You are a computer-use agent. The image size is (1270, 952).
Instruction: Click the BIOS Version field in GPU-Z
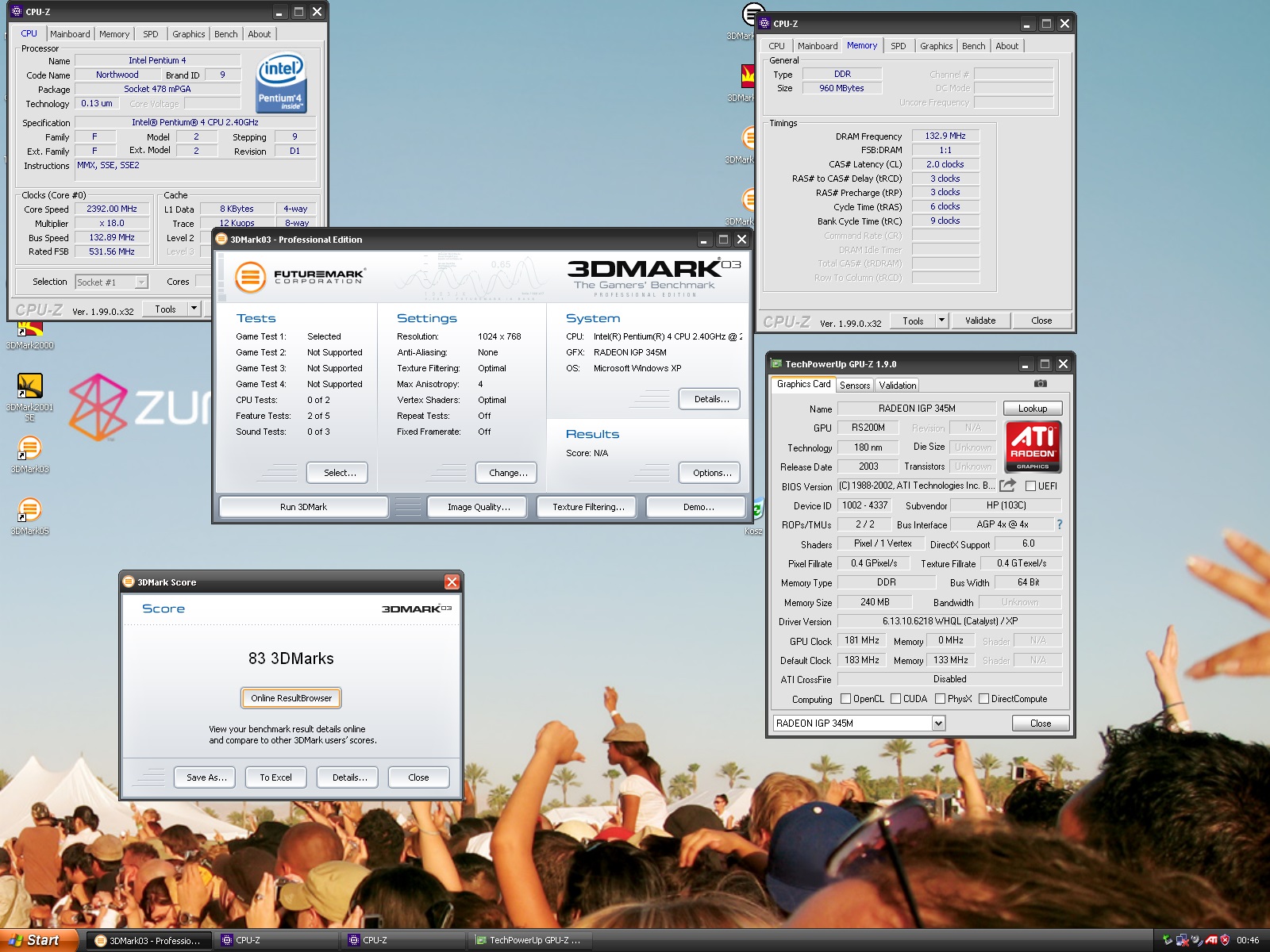tap(918, 486)
